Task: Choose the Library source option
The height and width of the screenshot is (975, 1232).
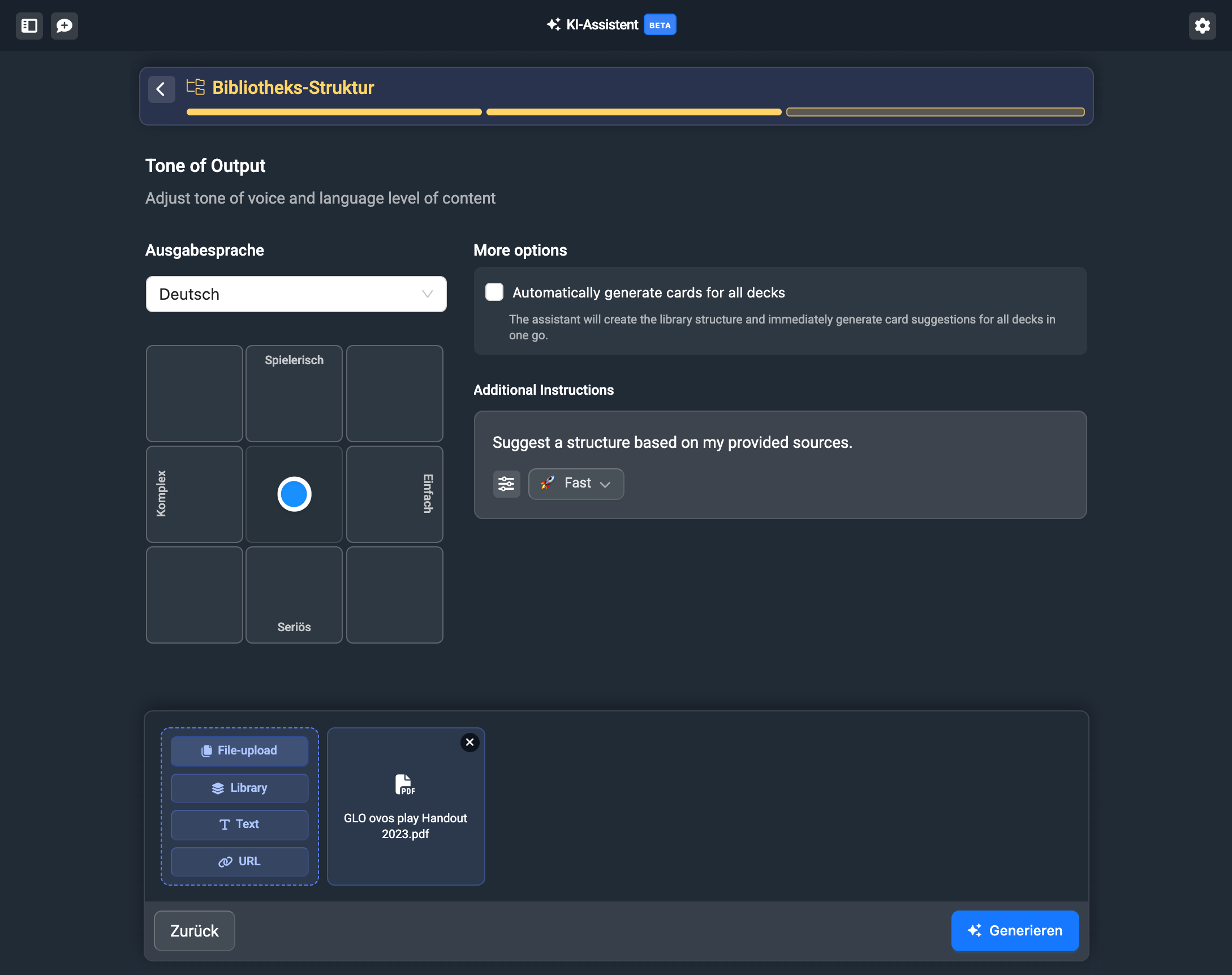Action: pos(239,788)
